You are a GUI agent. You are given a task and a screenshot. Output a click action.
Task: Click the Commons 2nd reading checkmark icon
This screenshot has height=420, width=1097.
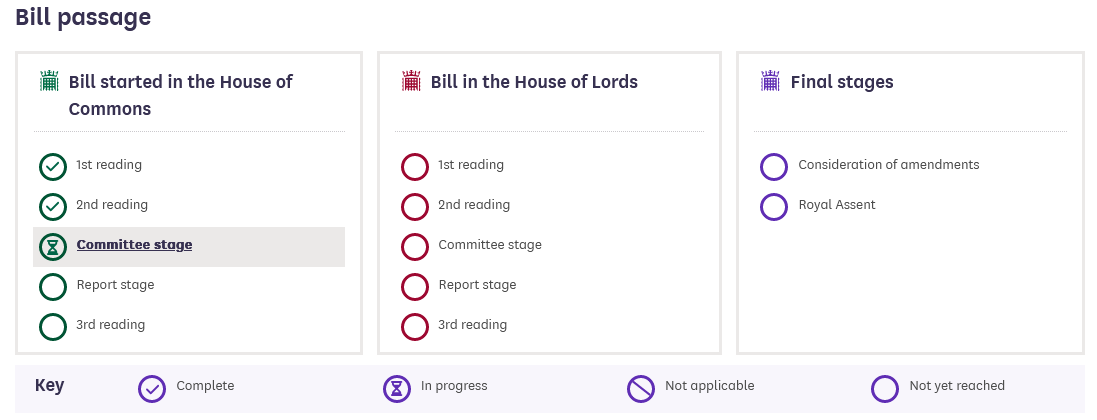click(x=52, y=206)
